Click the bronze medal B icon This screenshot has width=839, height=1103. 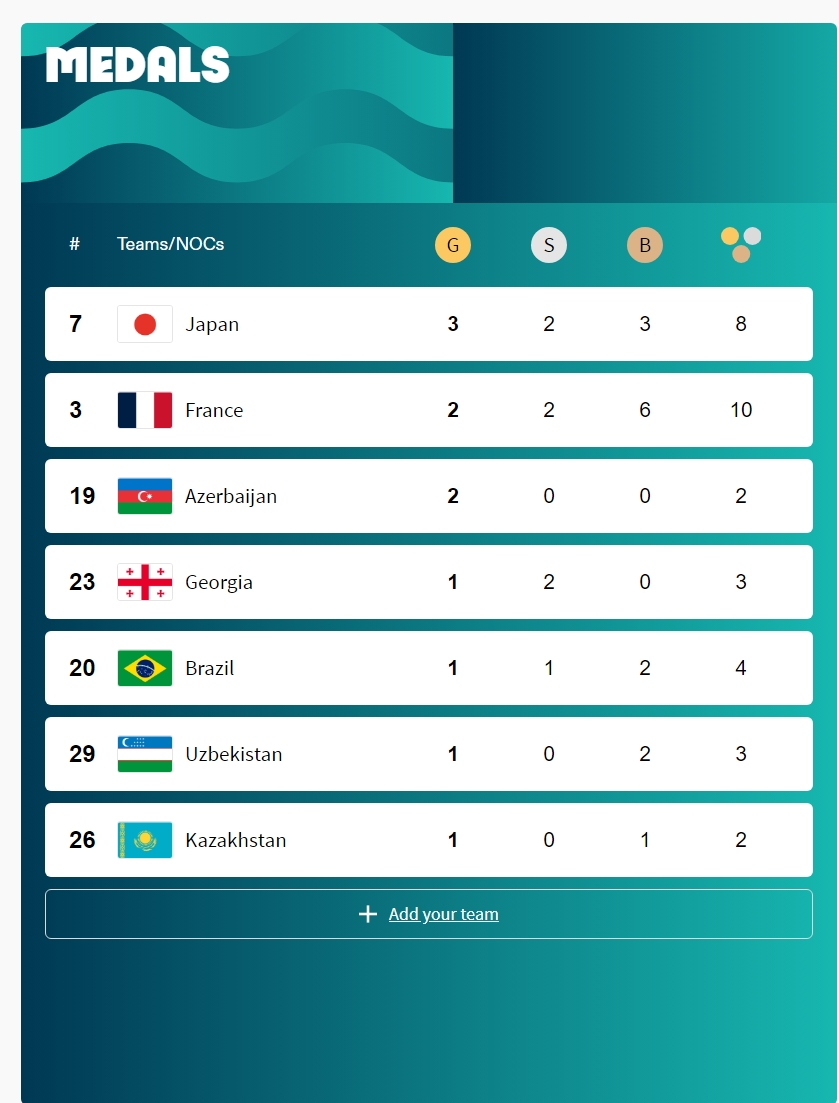645,245
